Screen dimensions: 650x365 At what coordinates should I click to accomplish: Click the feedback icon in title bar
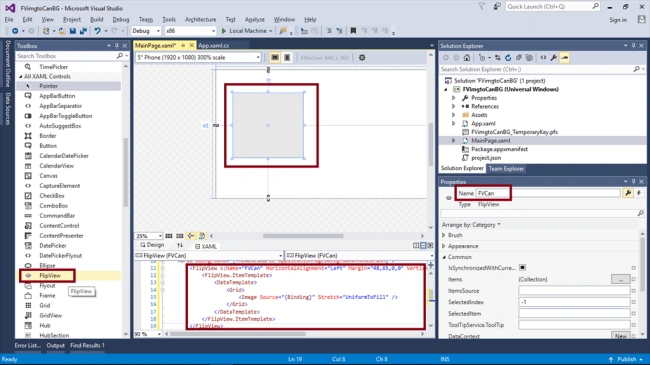[497, 6]
